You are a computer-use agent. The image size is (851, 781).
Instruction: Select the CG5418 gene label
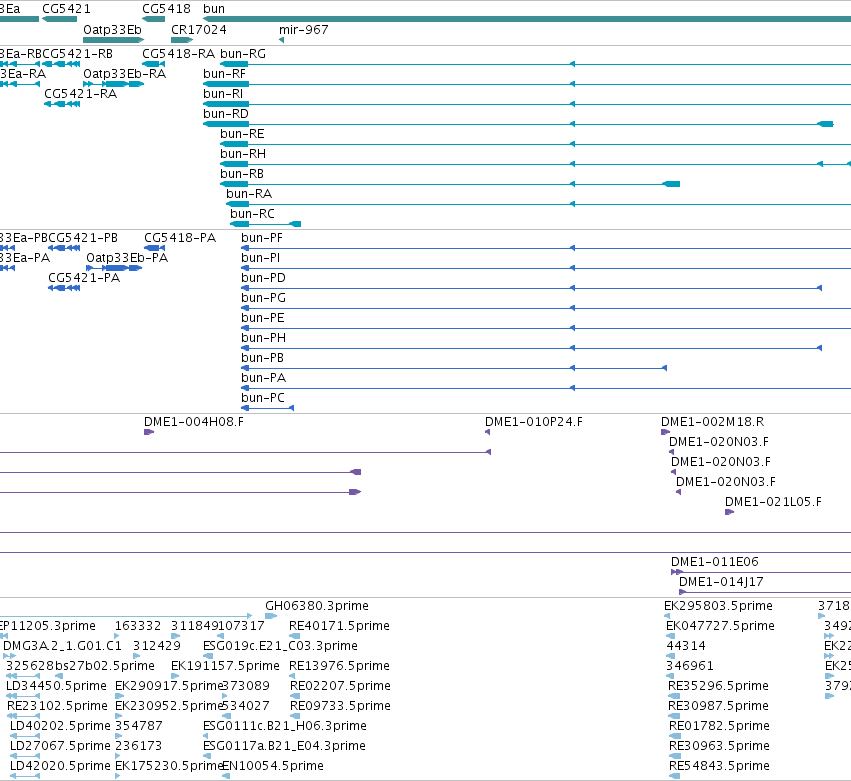point(166,9)
